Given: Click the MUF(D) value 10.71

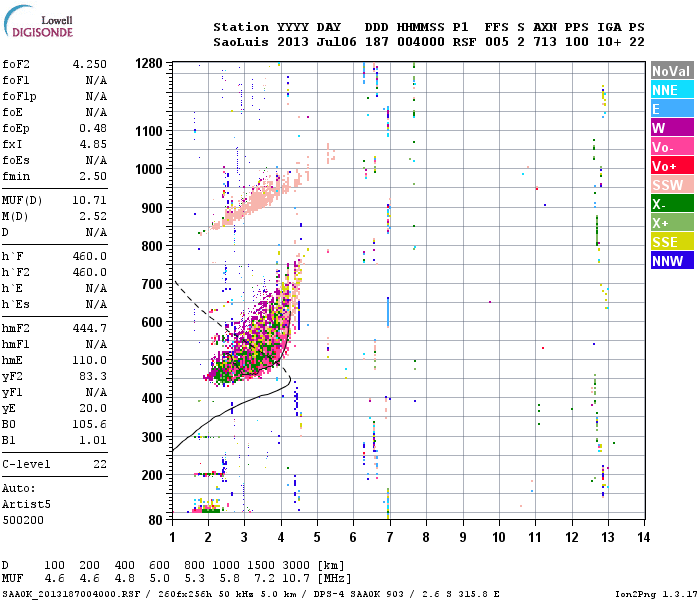Looking at the screenshot, I should tap(90, 200).
